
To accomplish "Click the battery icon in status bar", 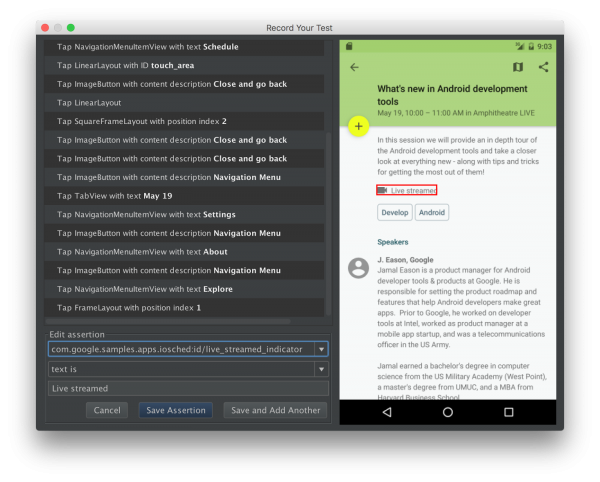I will tap(531, 46).
